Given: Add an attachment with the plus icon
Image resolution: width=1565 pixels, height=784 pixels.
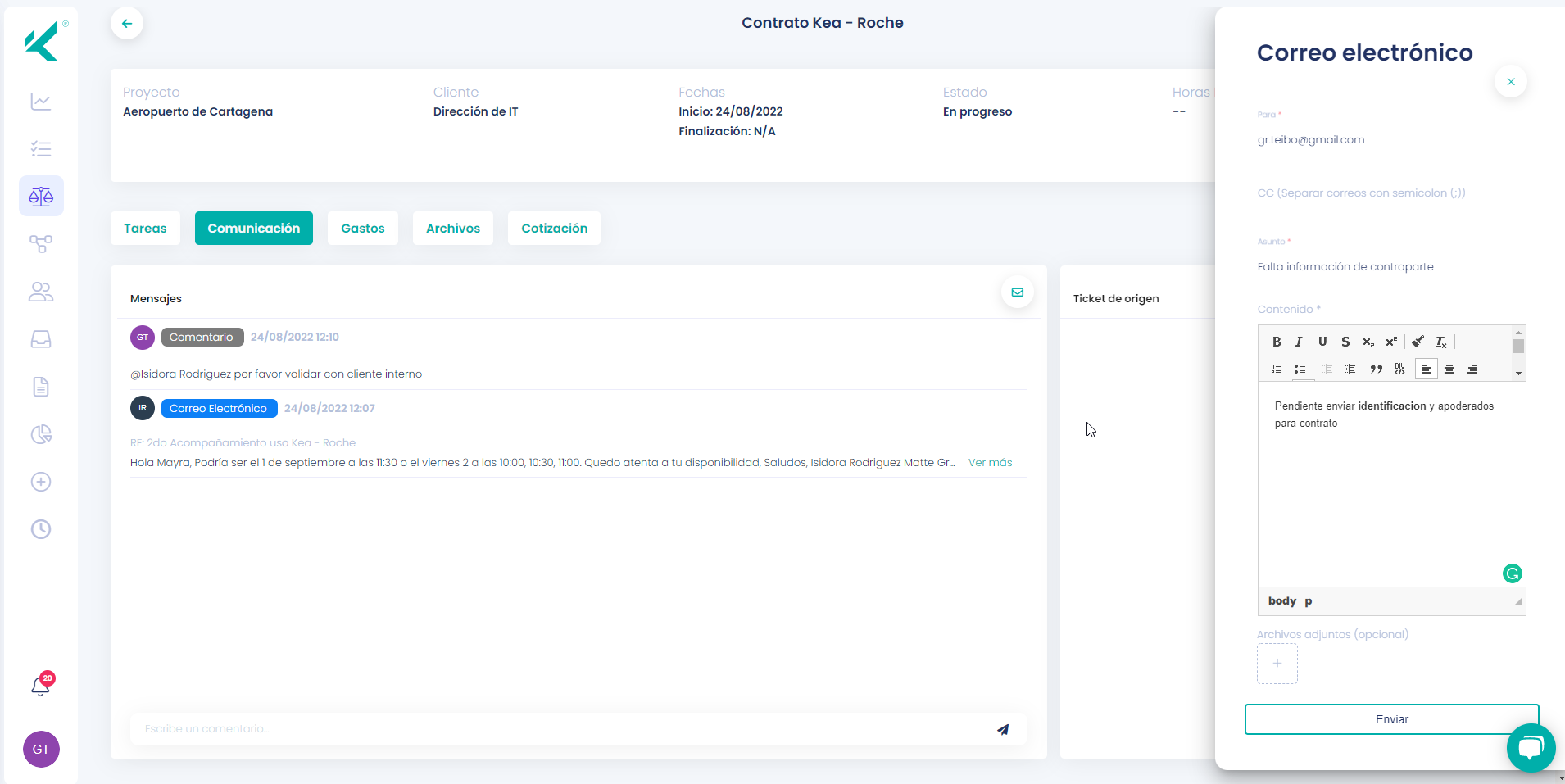Looking at the screenshot, I should point(1276,664).
